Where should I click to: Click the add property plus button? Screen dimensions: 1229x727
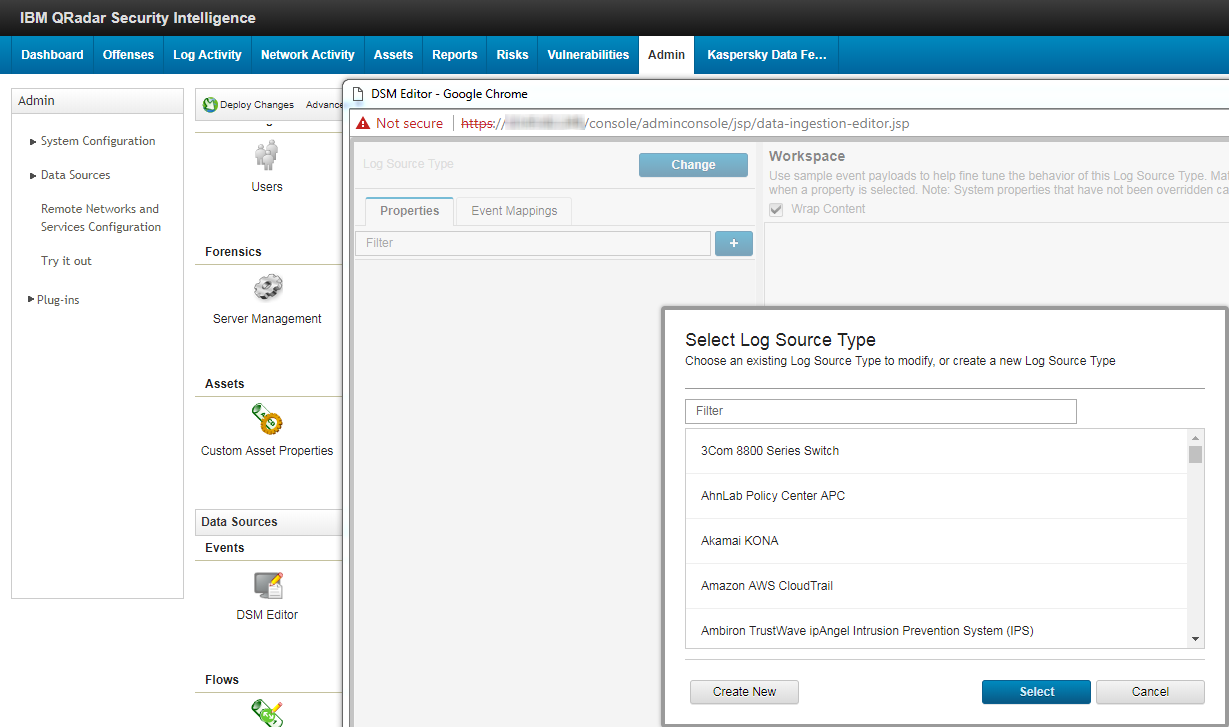(x=733, y=243)
